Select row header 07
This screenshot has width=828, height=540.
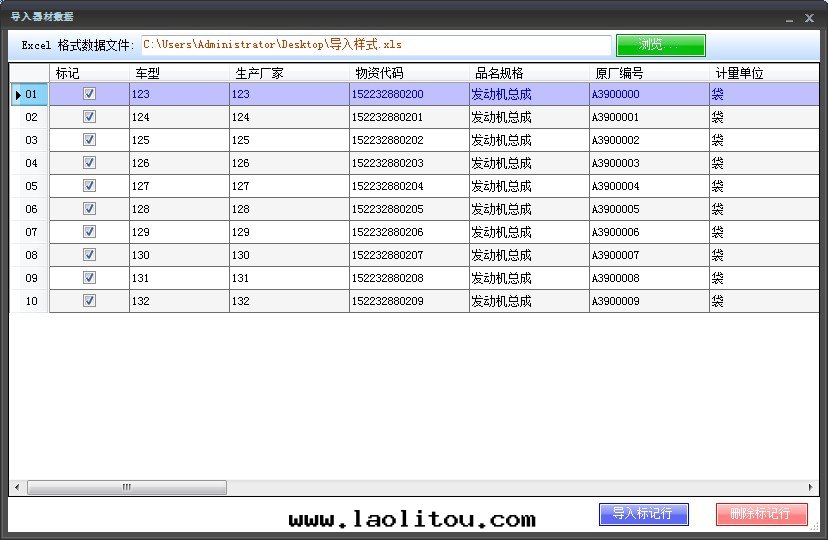[30, 232]
